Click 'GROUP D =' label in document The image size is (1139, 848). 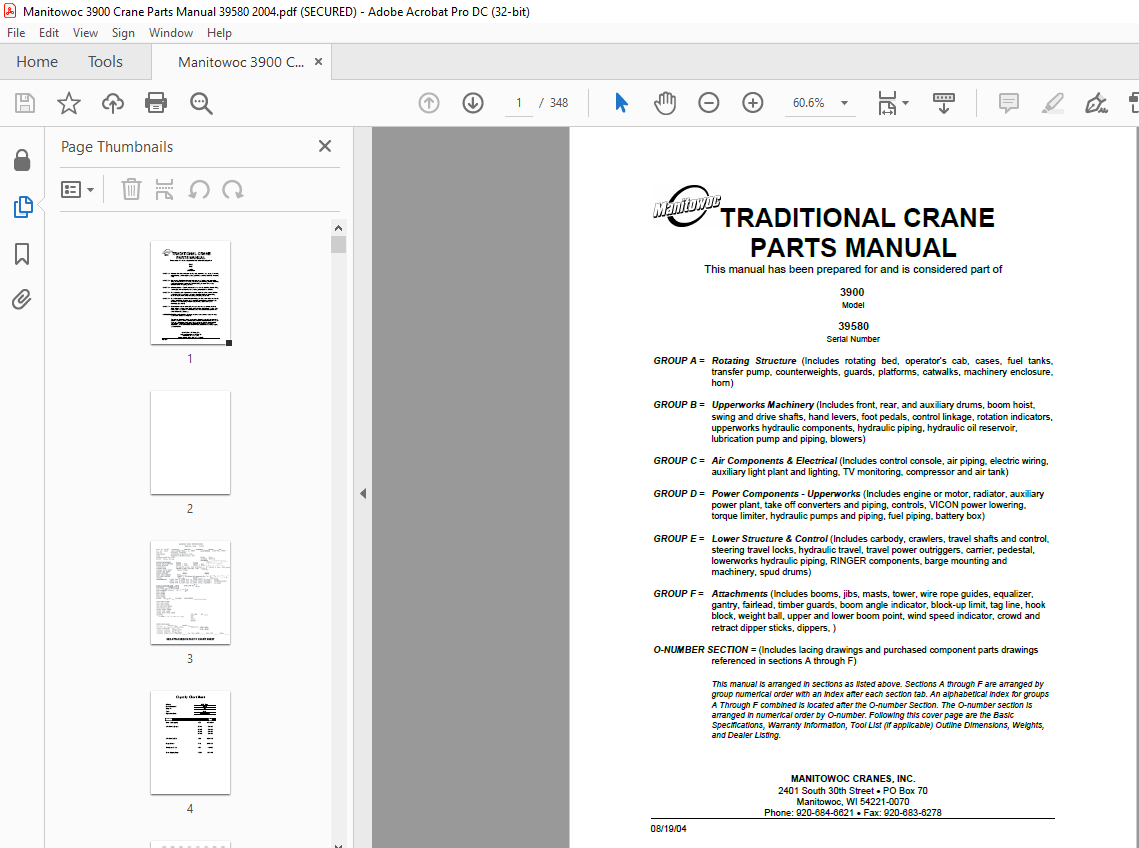point(679,493)
